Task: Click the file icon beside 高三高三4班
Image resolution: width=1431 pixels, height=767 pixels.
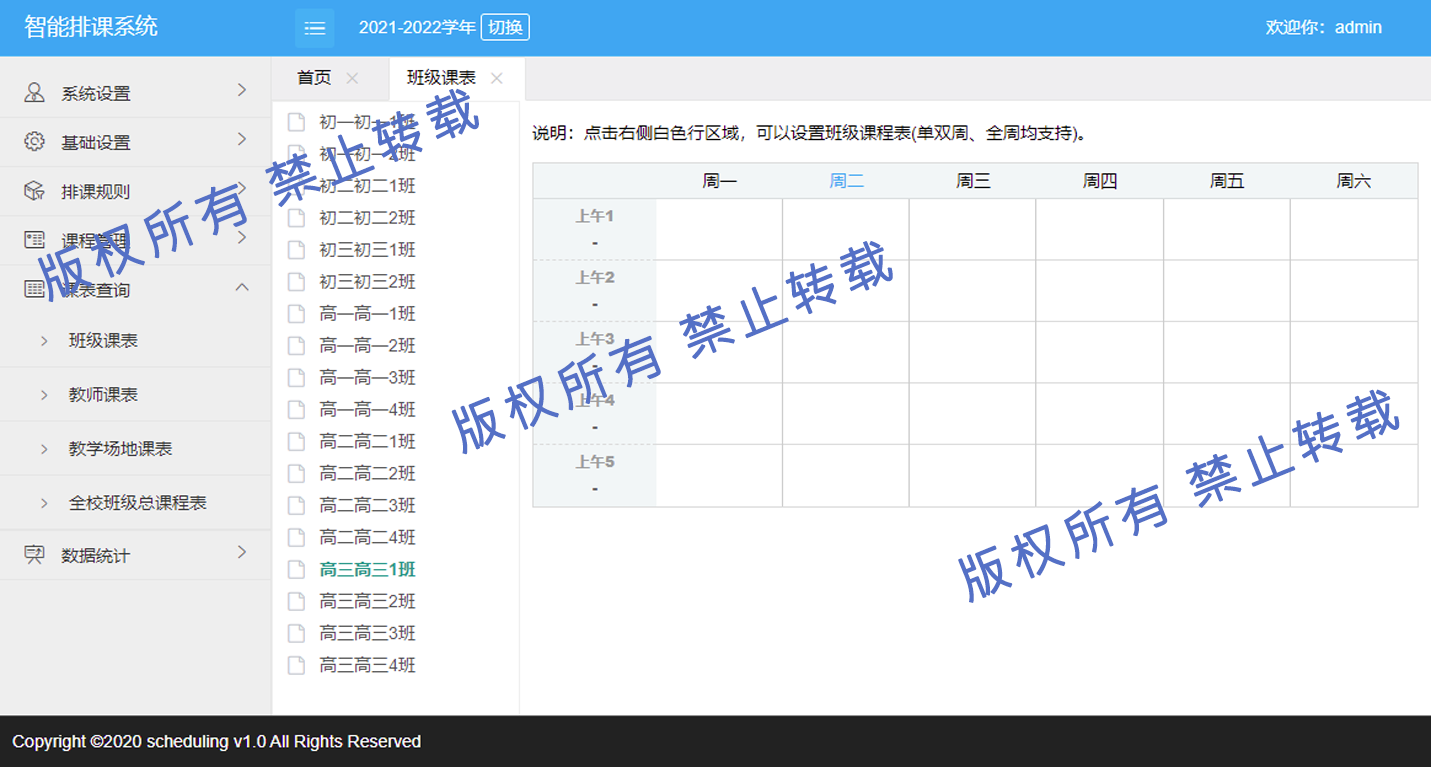Action: click(296, 665)
